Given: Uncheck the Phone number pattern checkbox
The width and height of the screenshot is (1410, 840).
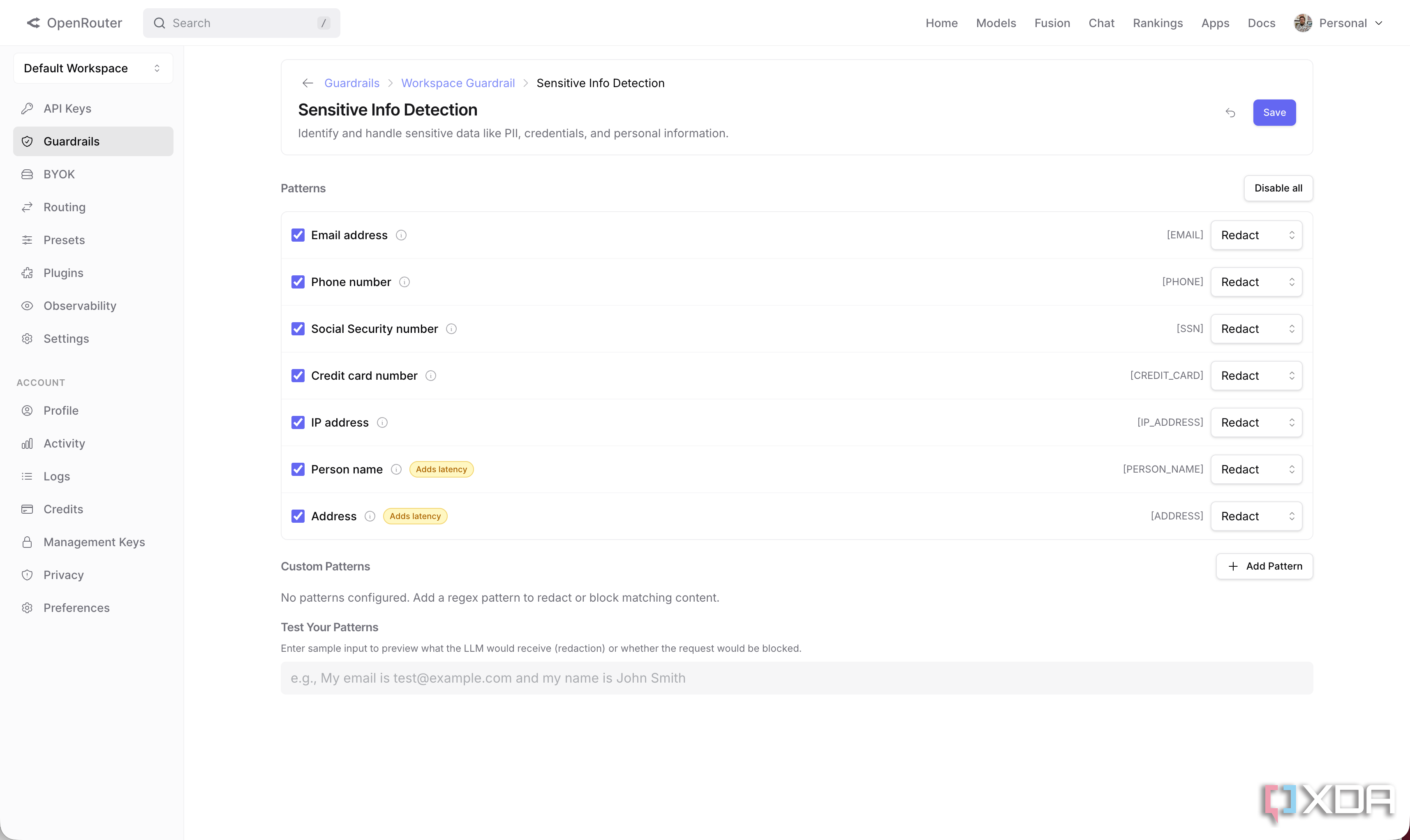Looking at the screenshot, I should (298, 282).
